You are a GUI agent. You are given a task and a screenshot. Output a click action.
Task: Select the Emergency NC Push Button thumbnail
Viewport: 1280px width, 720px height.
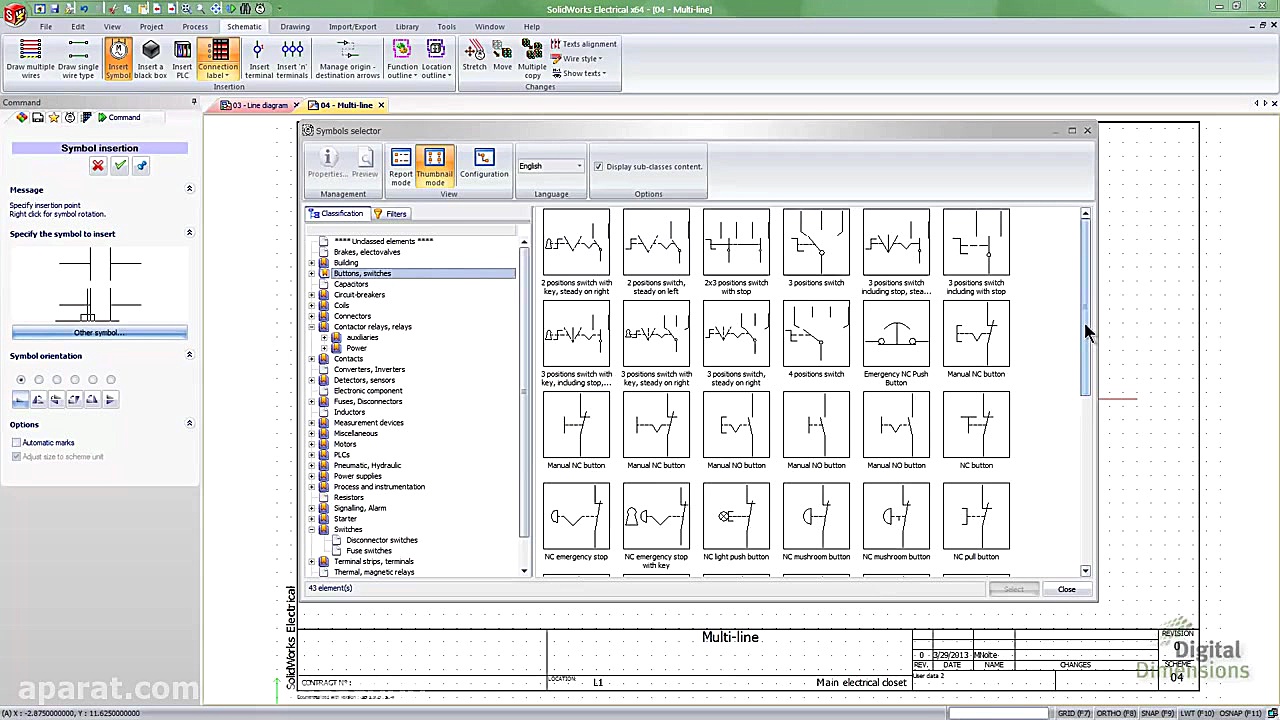point(896,335)
